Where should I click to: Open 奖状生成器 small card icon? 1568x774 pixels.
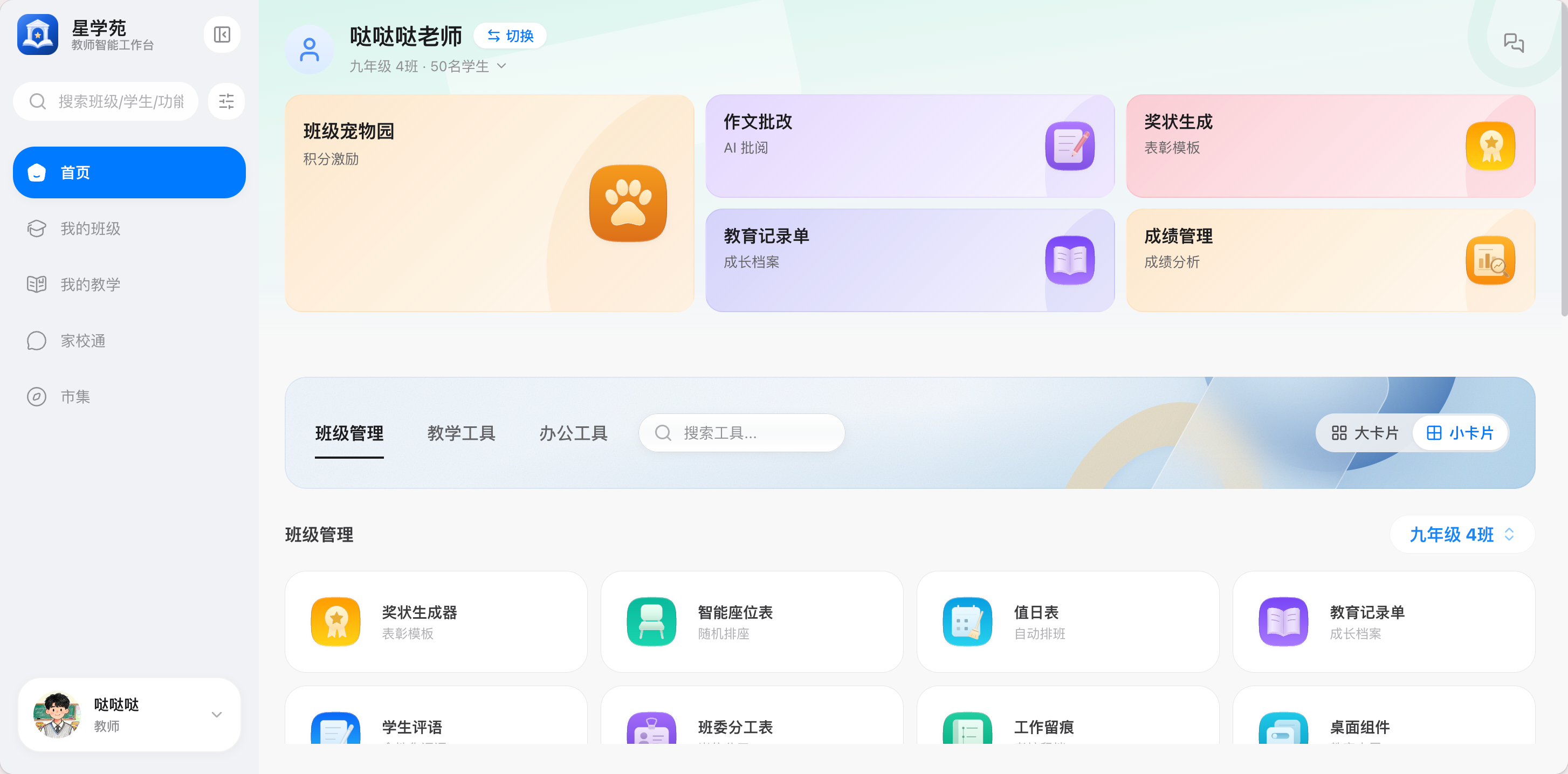(335, 621)
